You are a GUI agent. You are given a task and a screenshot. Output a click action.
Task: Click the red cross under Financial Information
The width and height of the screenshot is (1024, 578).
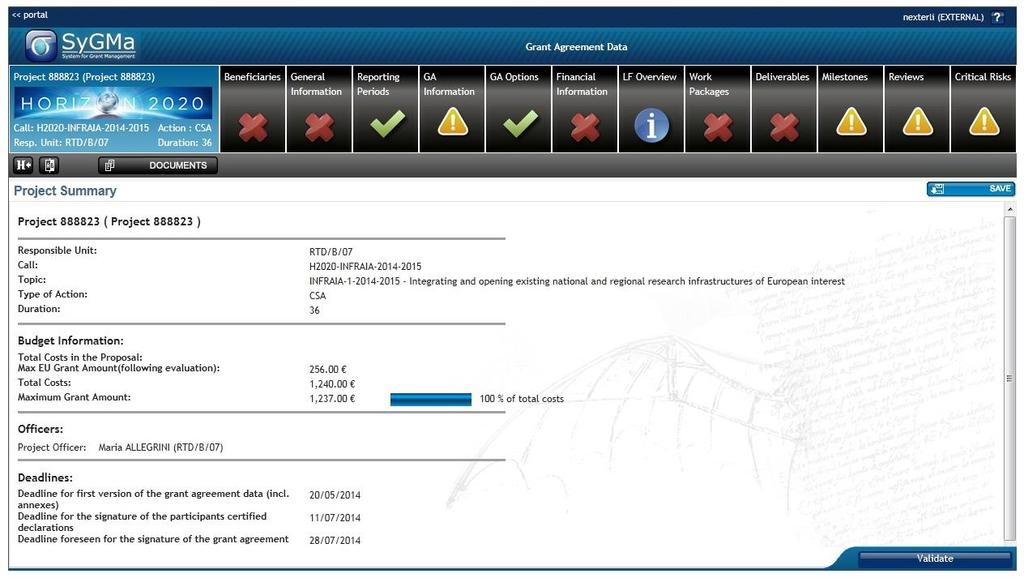point(585,127)
